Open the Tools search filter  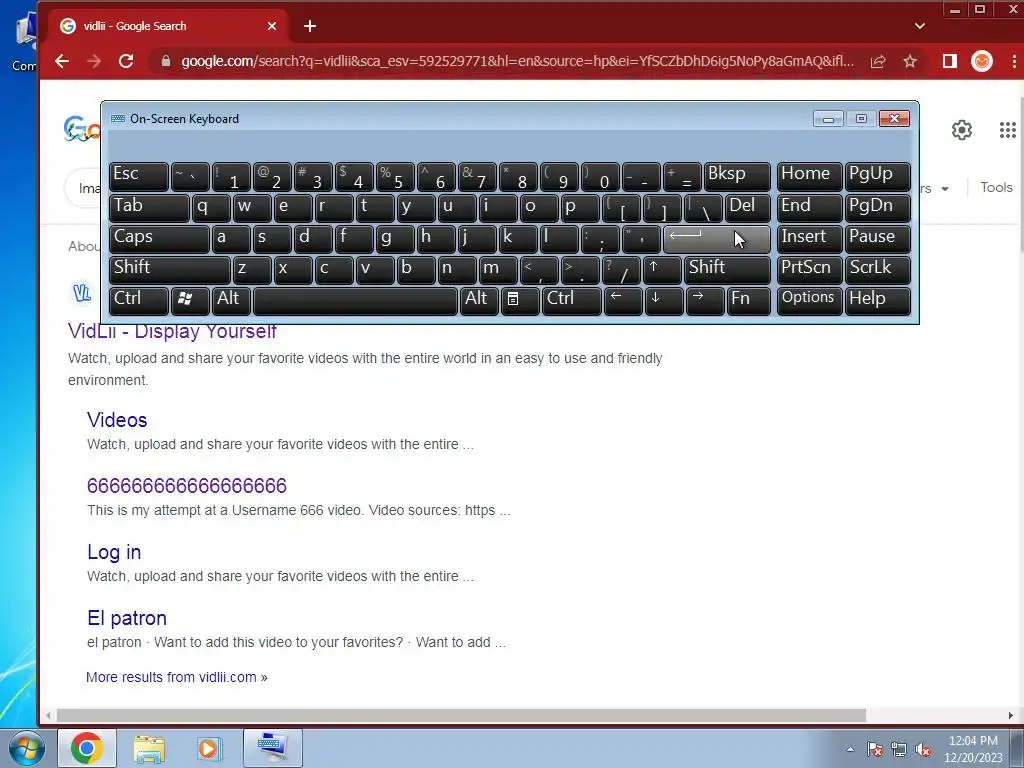pyautogui.click(x=996, y=187)
